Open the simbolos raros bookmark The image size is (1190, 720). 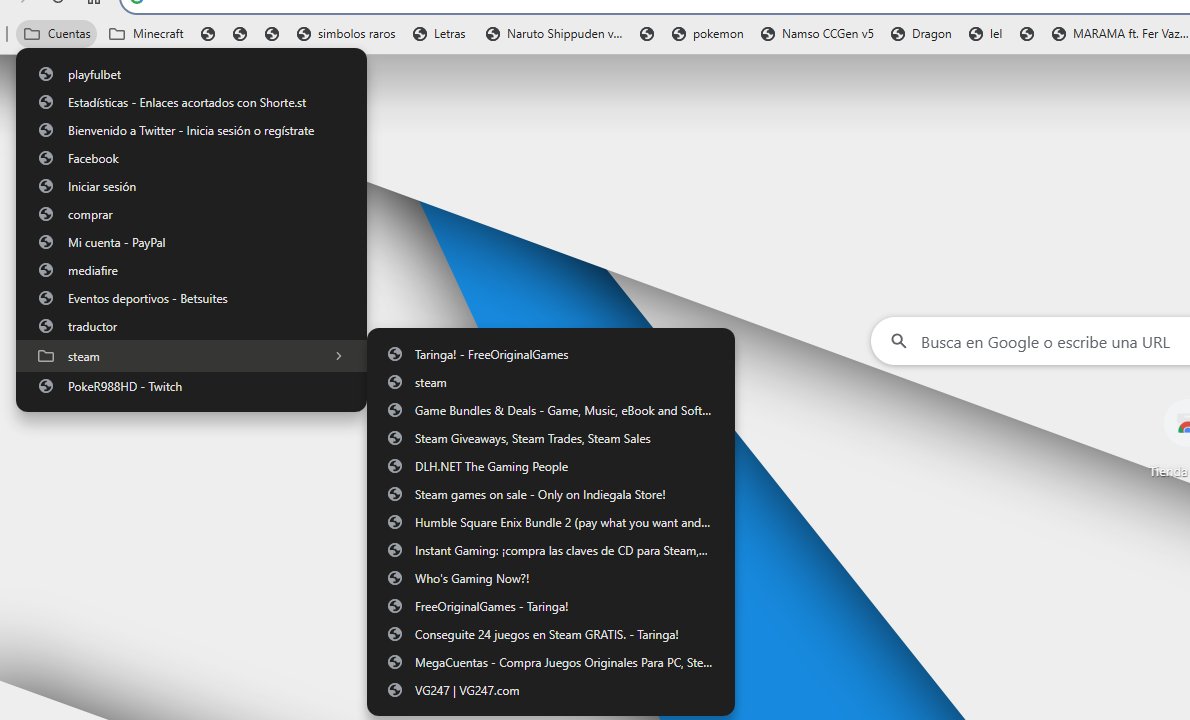(x=346, y=34)
